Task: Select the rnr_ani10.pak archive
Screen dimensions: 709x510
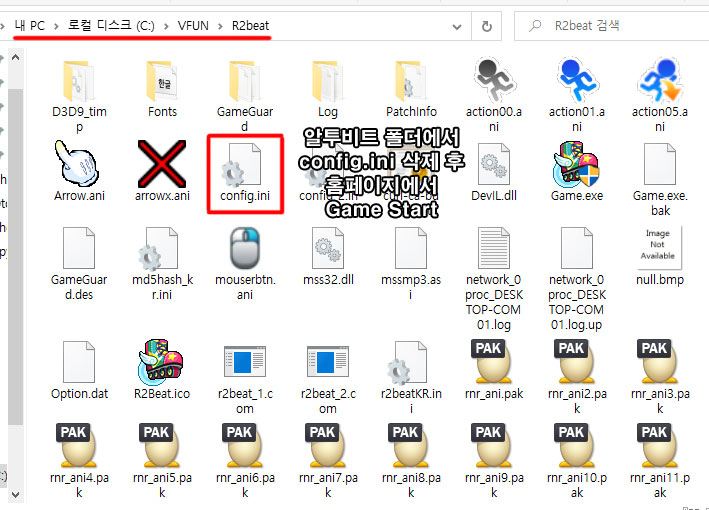Action: click(x=577, y=461)
